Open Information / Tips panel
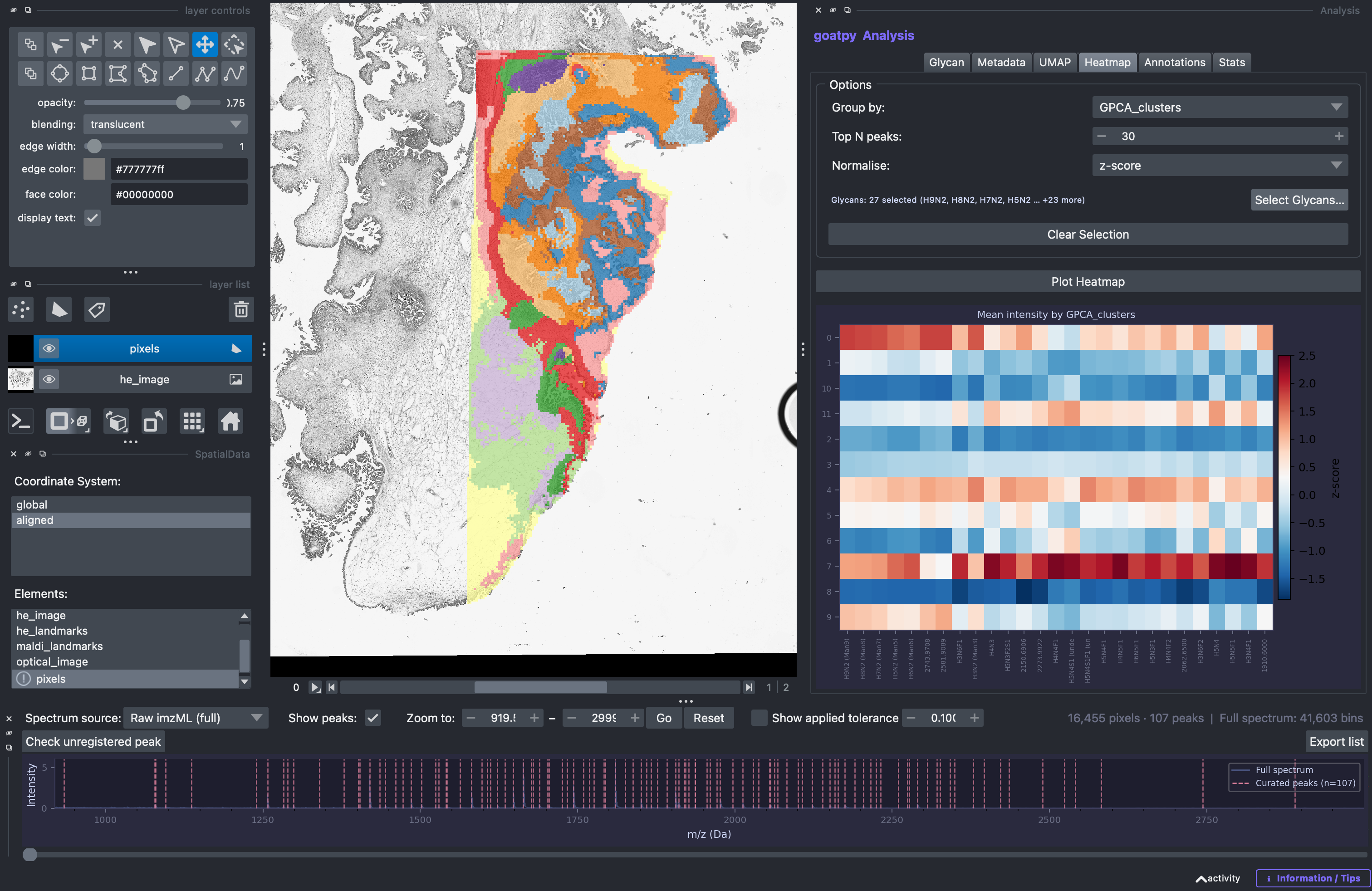Image resolution: width=1372 pixels, height=891 pixels. 1312,878
